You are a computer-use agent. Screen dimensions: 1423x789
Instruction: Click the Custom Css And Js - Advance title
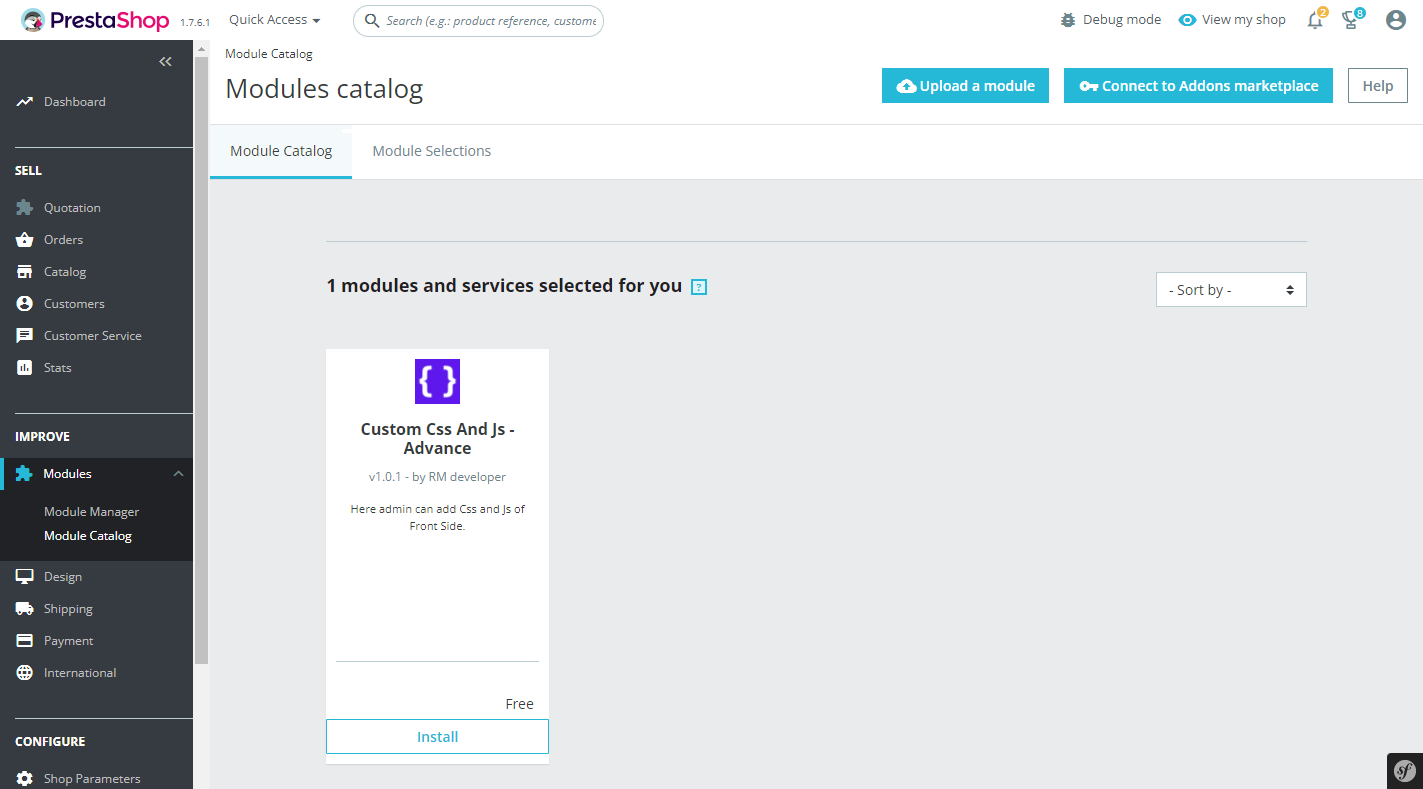point(437,439)
